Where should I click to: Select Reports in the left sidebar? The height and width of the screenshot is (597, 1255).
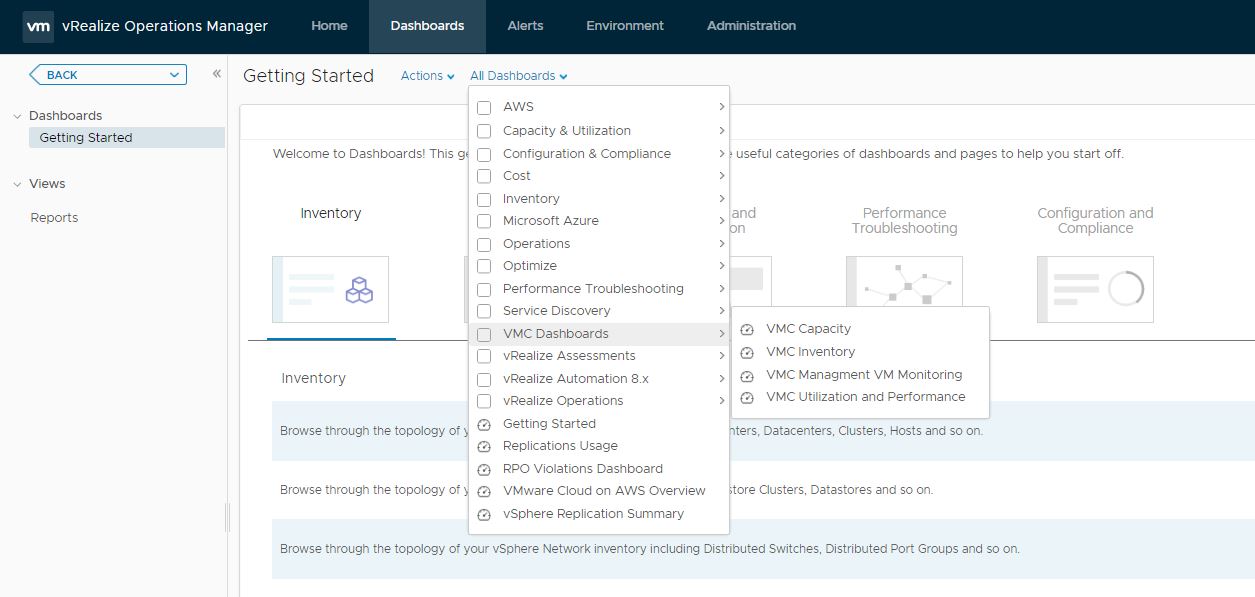pos(54,217)
